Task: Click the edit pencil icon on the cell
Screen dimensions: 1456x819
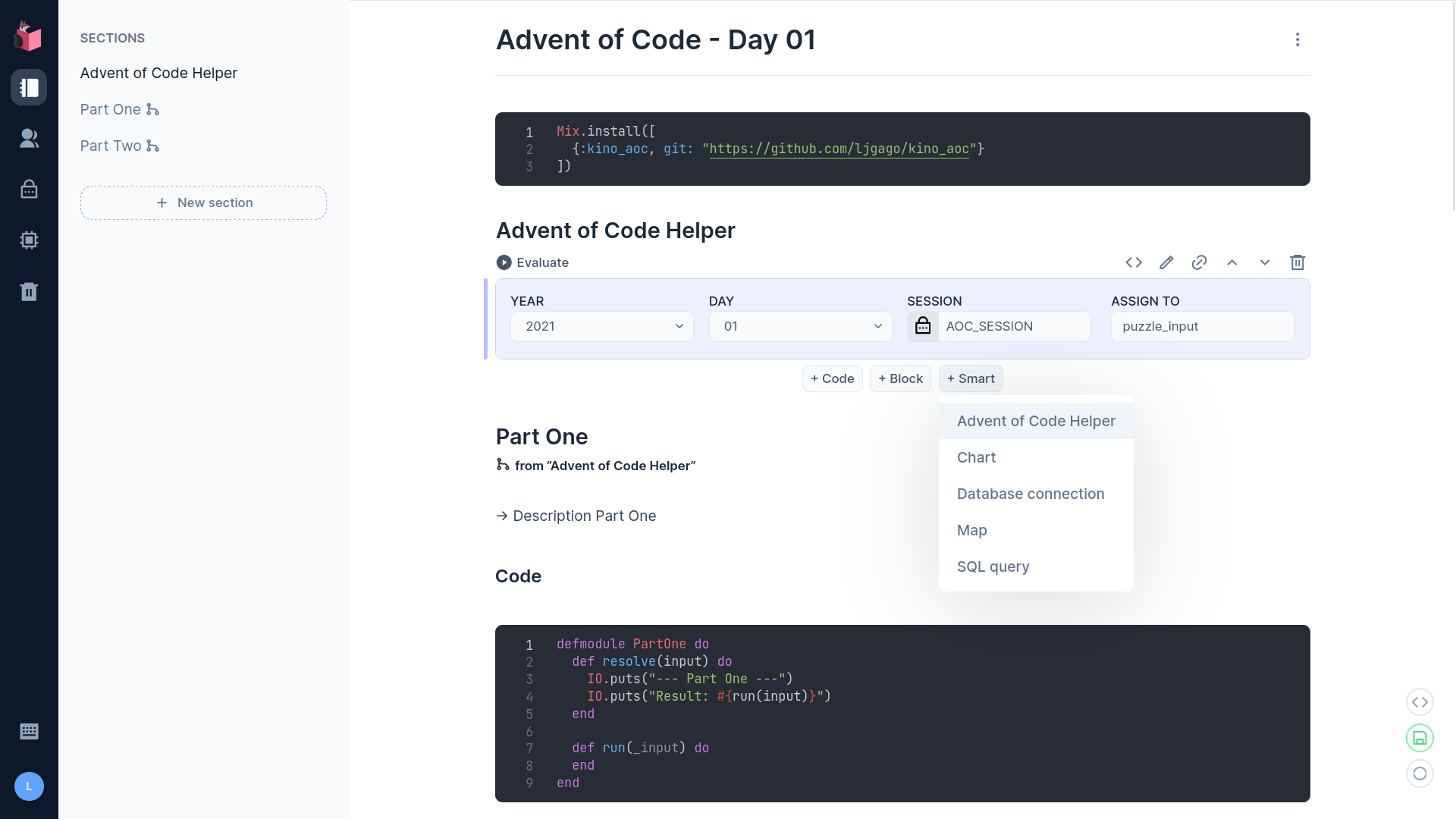Action: click(x=1165, y=262)
